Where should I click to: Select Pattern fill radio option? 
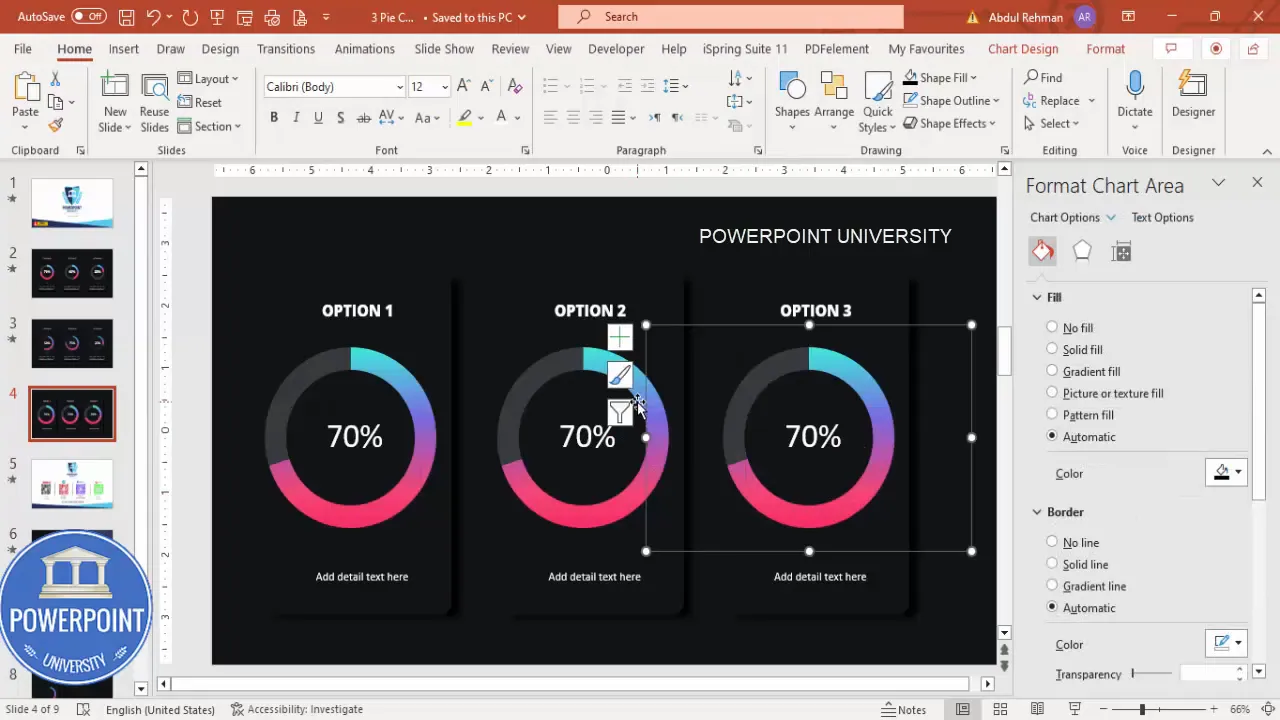click(1052, 414)
